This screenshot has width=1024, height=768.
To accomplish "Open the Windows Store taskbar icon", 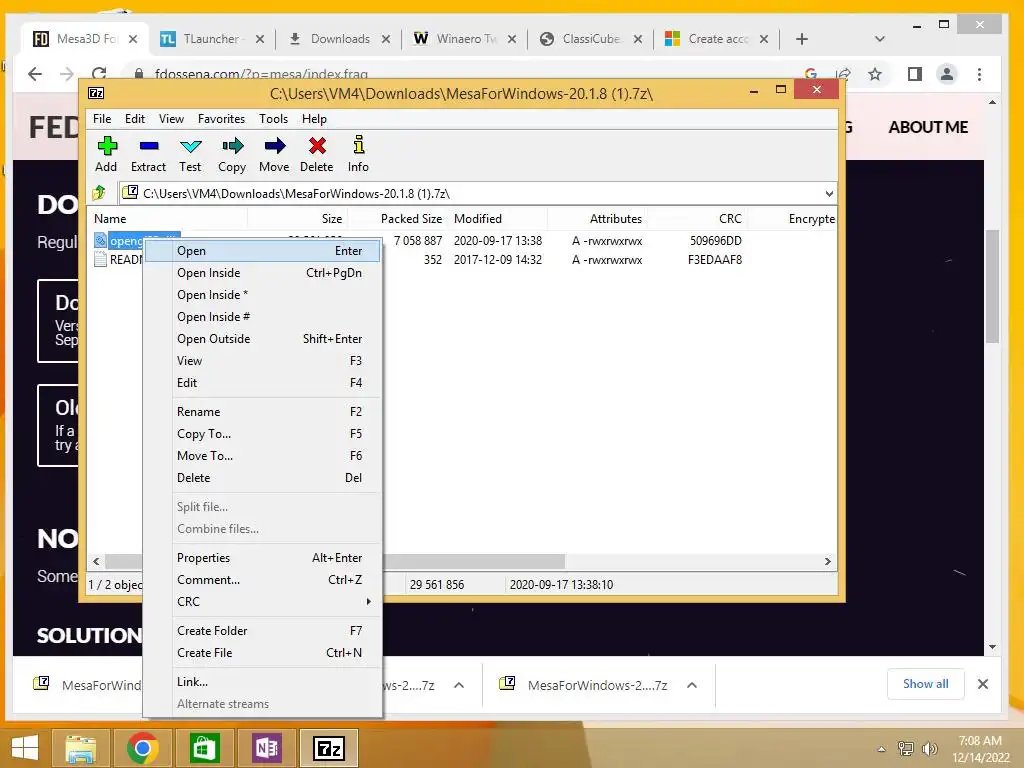I will (204, 748).
